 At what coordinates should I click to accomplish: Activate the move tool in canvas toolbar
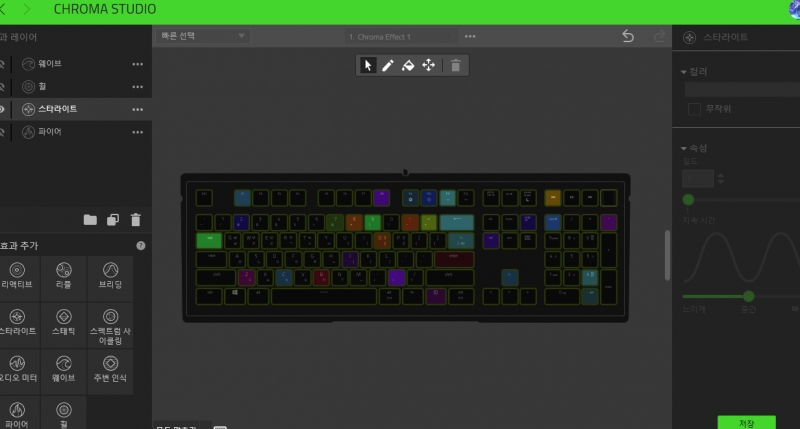point(429,65)
